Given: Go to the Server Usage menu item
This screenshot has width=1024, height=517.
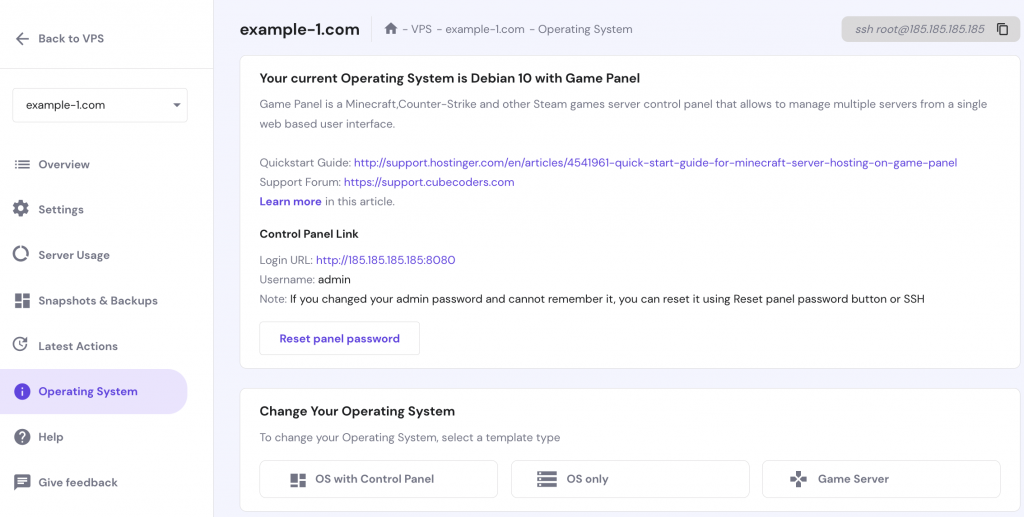Looking at the screenshot, I should (74, 255).
